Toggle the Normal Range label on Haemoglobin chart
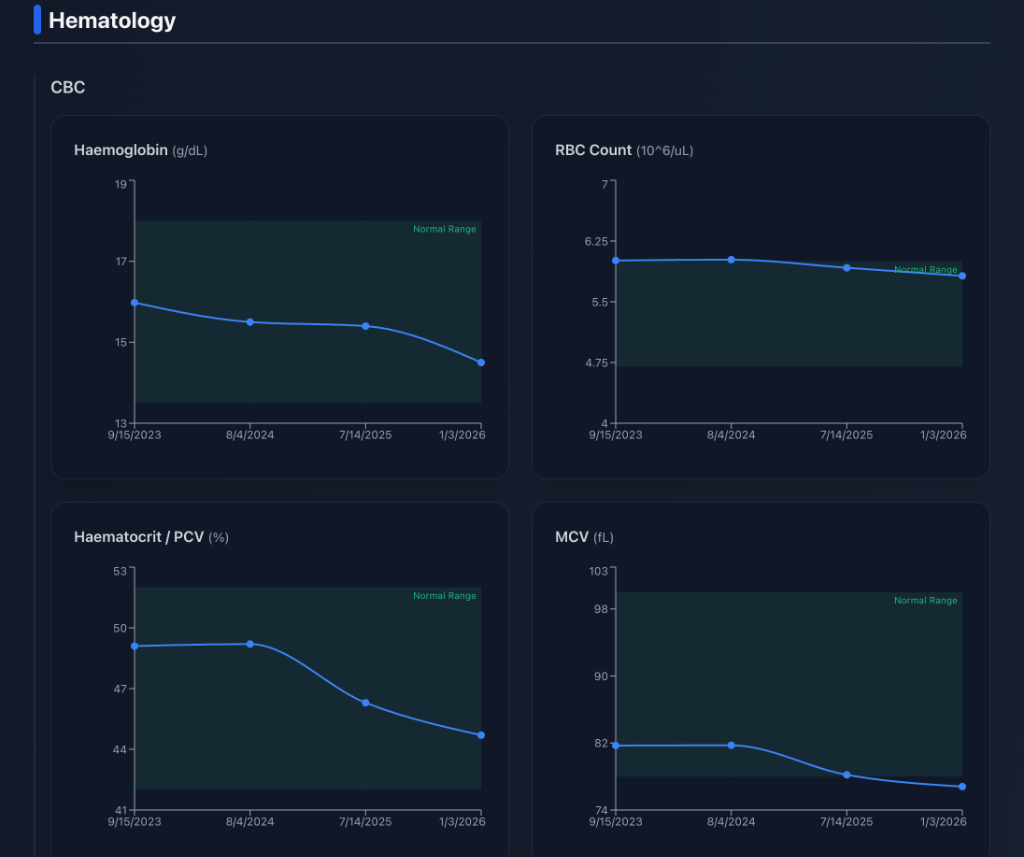This screenshot has height=857, width=1024. pyautogui.click(x=444, y=228)
